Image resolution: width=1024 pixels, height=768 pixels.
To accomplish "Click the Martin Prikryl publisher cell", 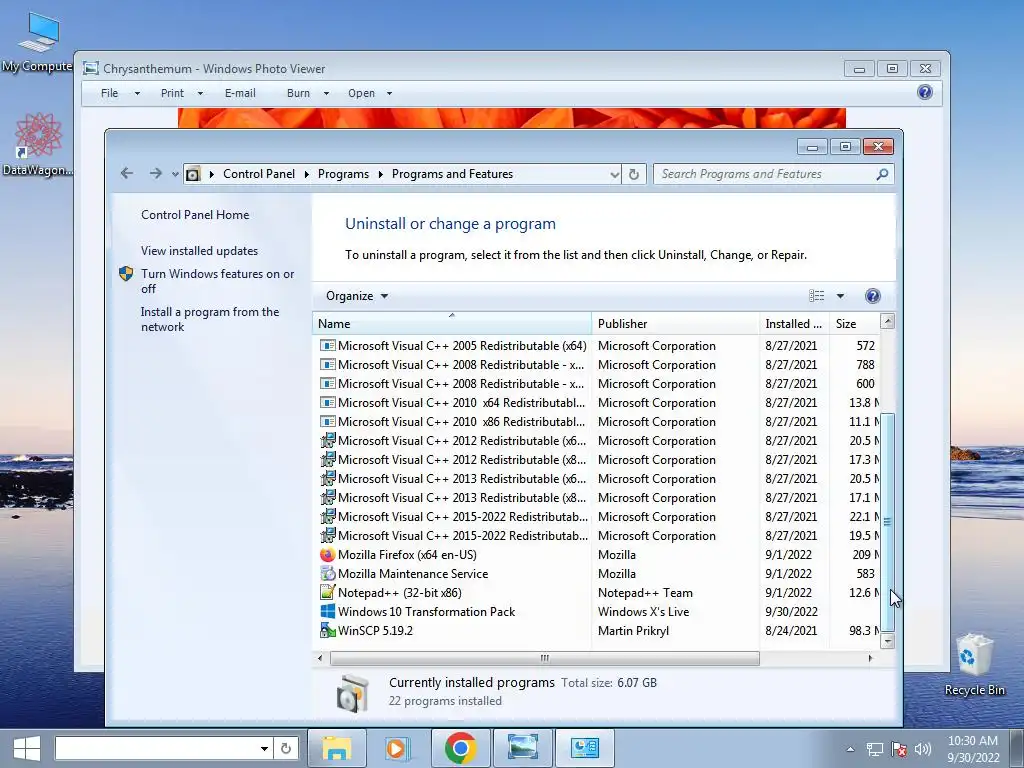I will pyautogui.click(x=633, y=631).
